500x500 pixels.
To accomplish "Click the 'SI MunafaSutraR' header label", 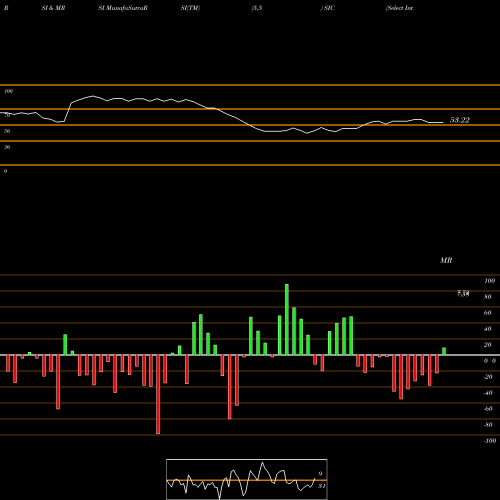I will click(123, 8).
